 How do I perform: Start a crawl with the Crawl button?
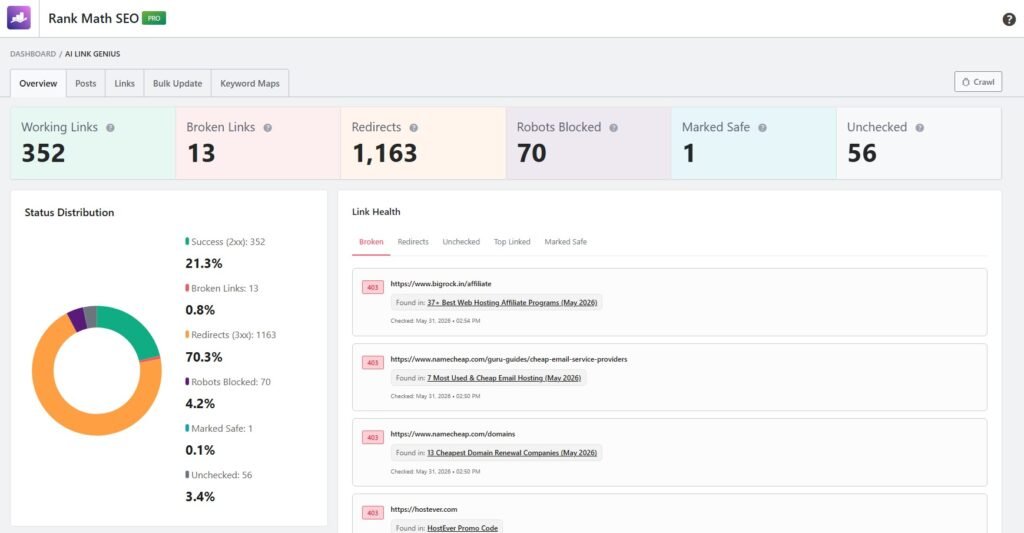(978, 82)
